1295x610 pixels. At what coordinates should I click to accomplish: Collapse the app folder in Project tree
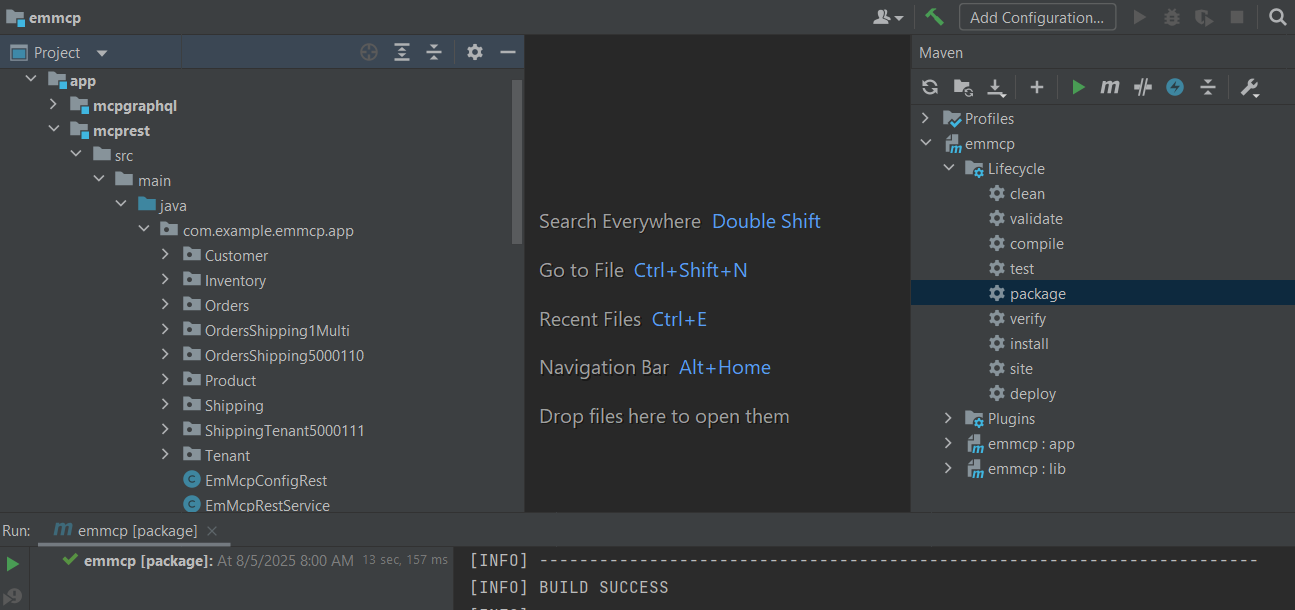[31, 79]
